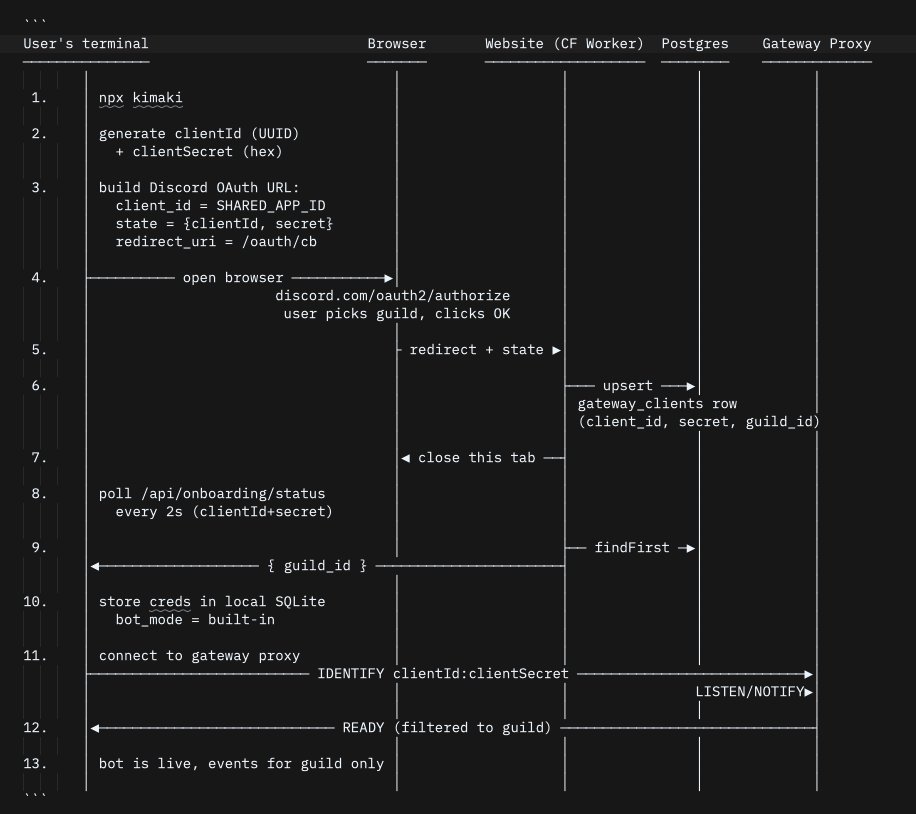Click "every 2s (clientId+secret)" line
Image resolution: width=916 pixels, height=814 pixels.
[x=224, y=512]
